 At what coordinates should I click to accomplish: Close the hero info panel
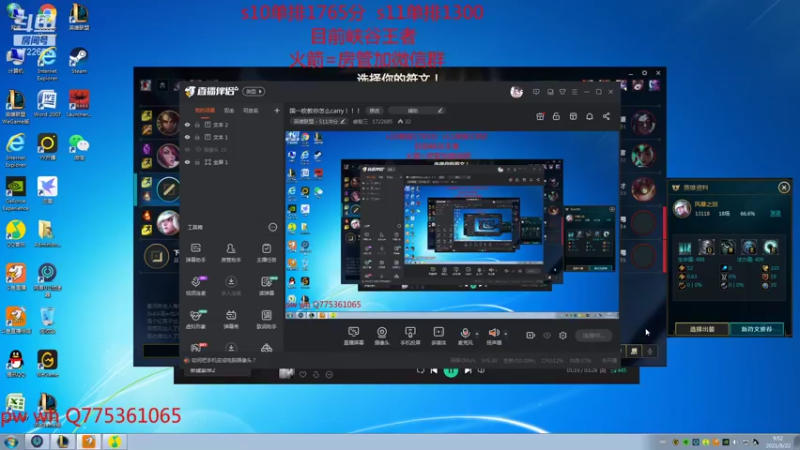coord(784,188)
